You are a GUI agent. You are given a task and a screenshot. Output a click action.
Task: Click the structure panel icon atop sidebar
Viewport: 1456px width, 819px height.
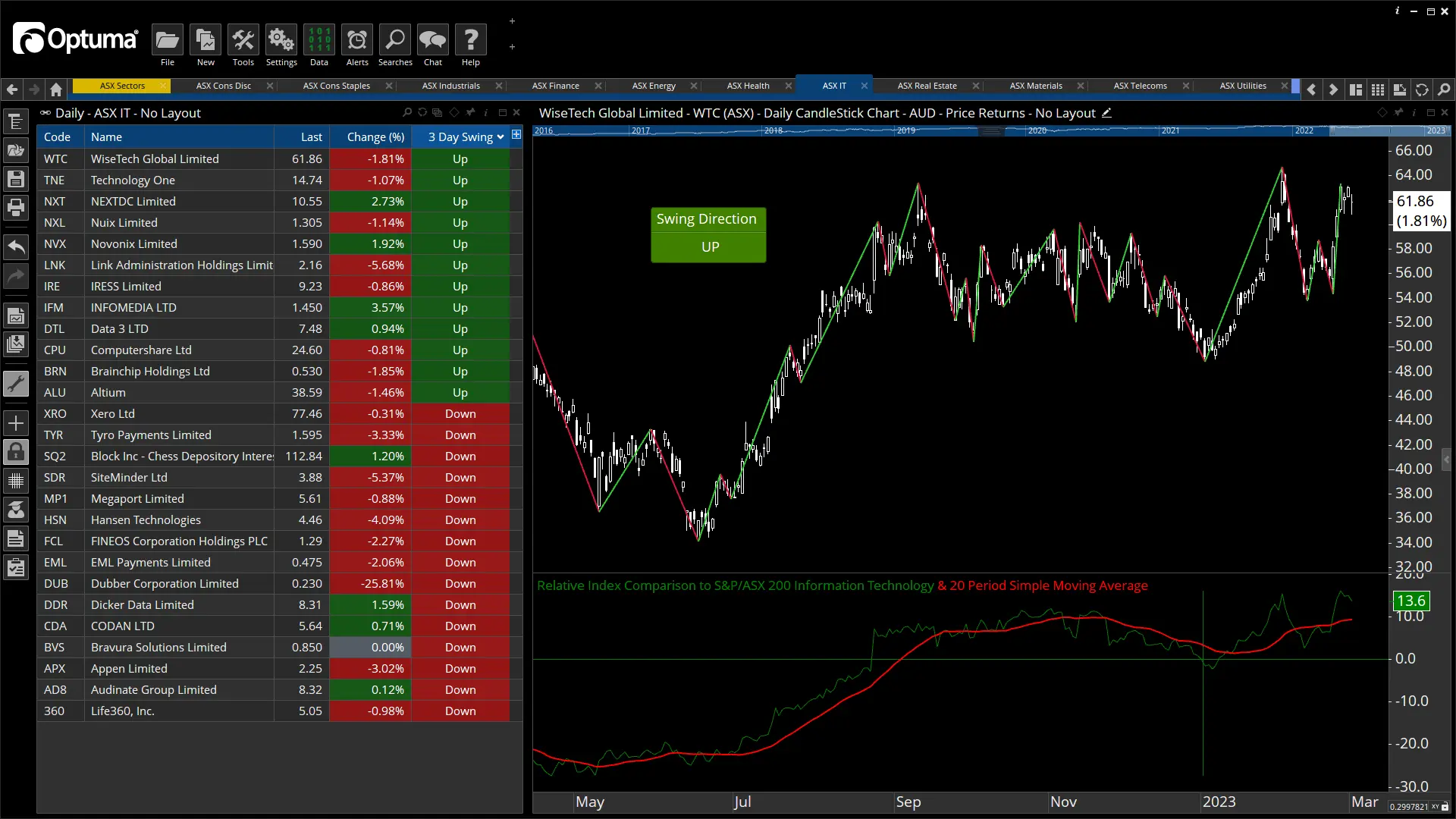[16, 121]
